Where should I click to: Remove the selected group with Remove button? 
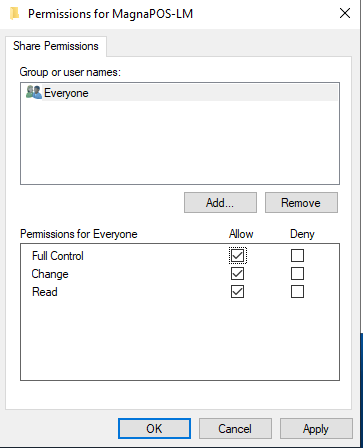[301, 202]
